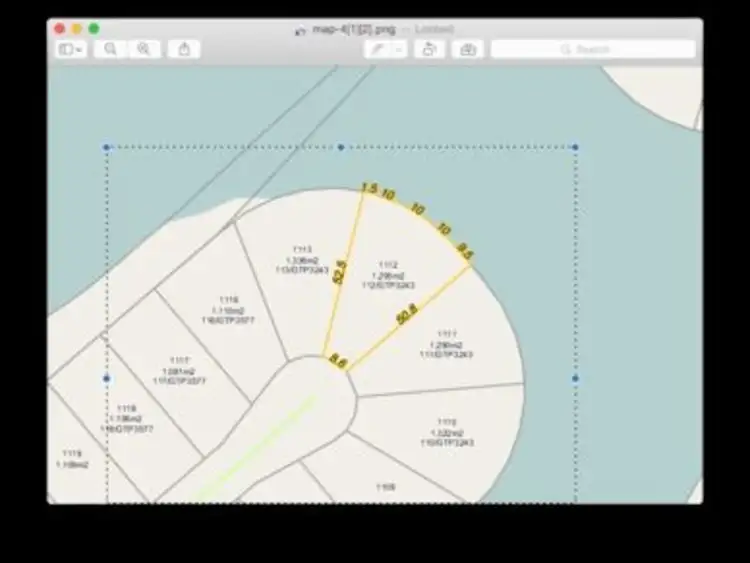Screen dimensions: 750x563
Task: Click the zoom out magnifier icon
Action: [x=111, y=49]
